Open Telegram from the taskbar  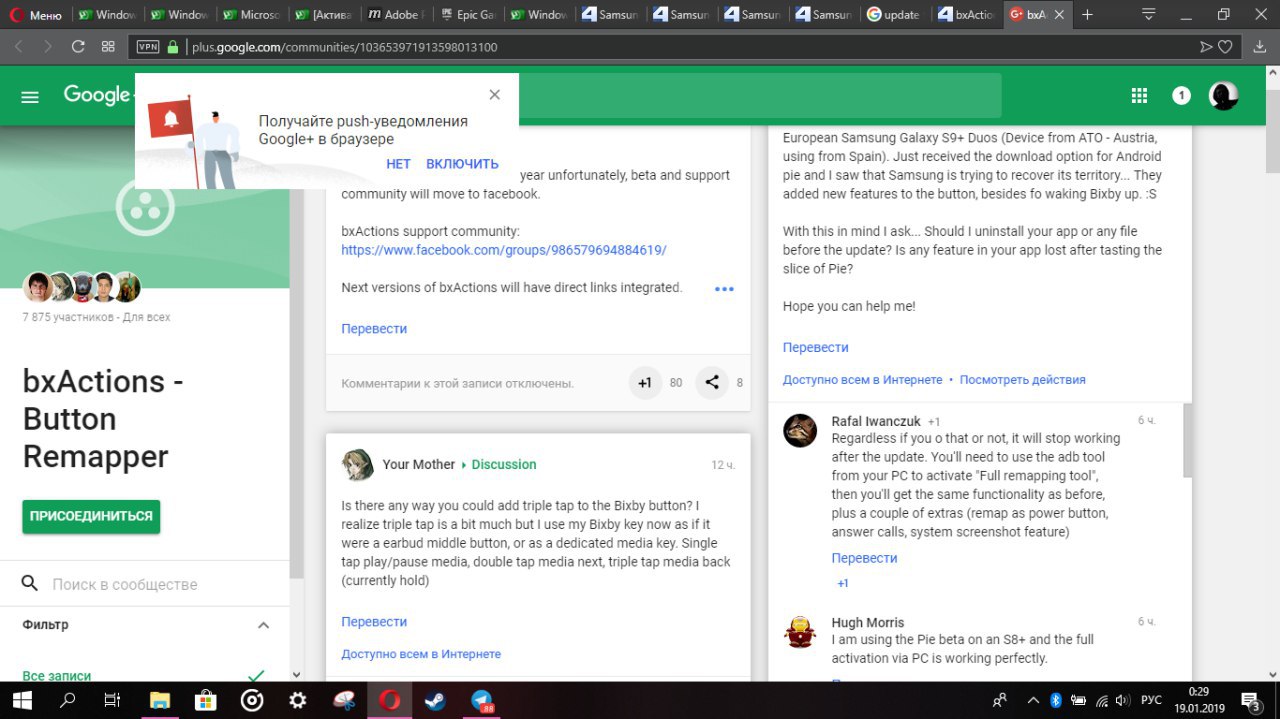482,700
